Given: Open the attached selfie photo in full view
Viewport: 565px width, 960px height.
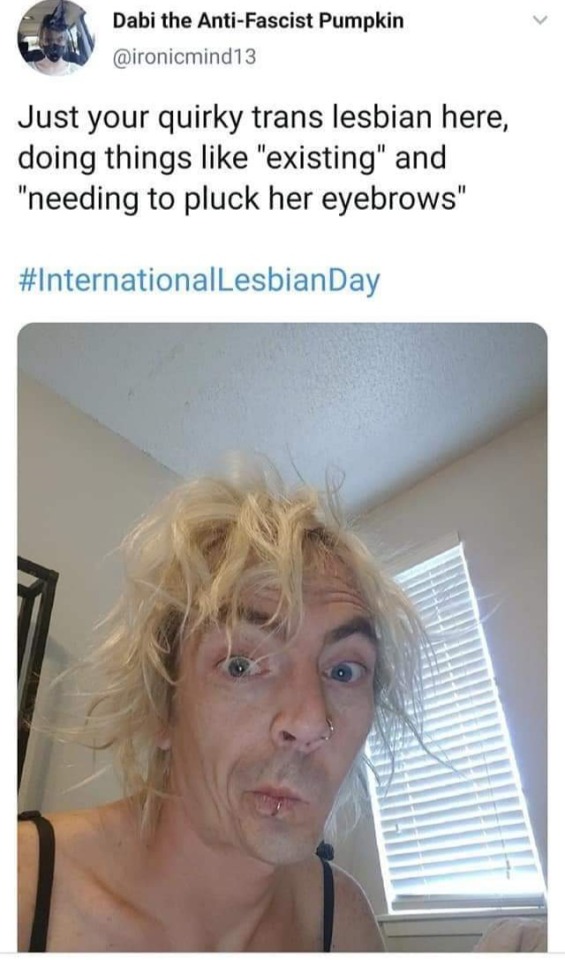Looking at the screenshot, I should (x=282, y=637).
